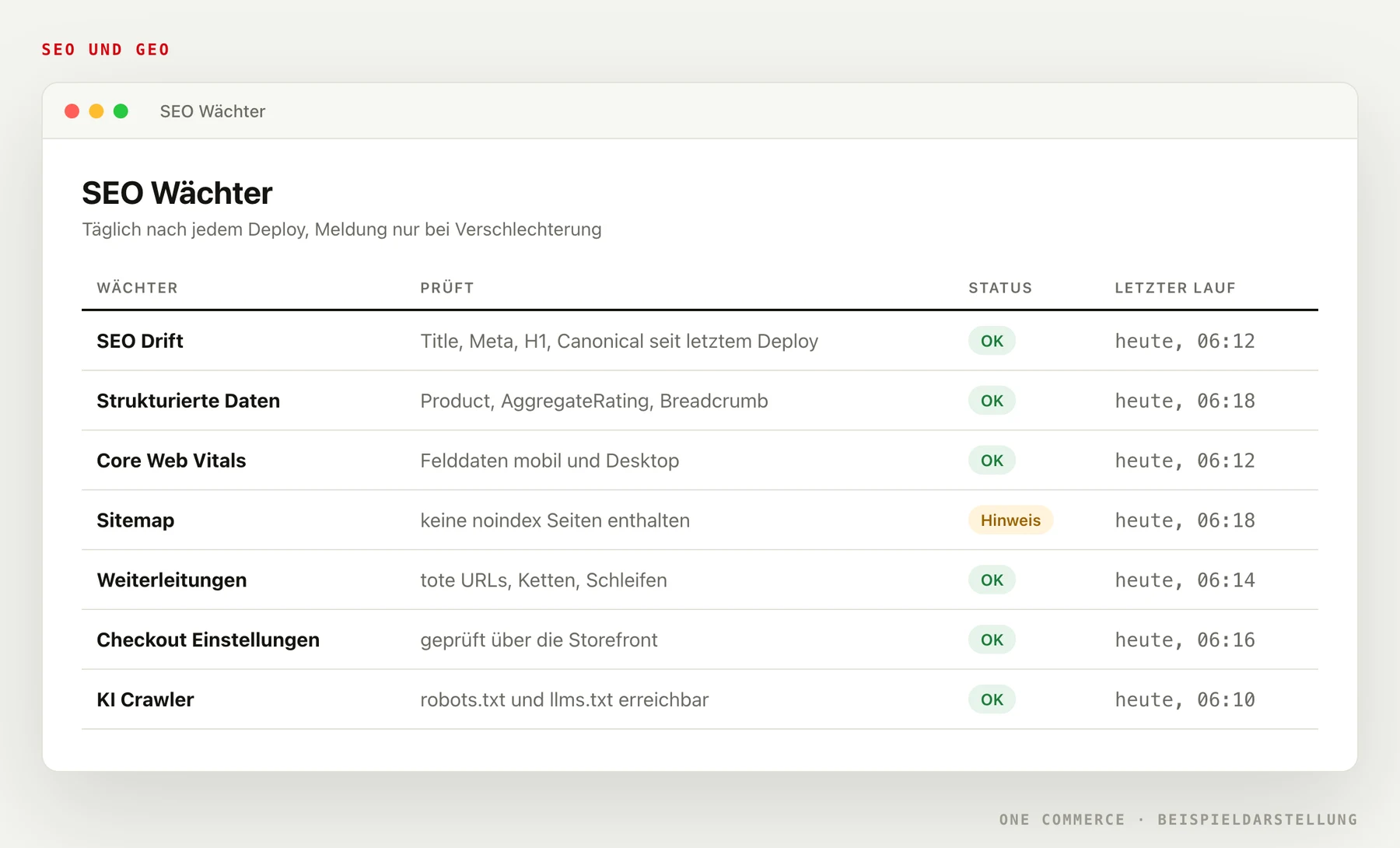Click last run time of Sitemap row
Viewport: 1400px width, 848px height.
pyautogui.click(x=1185, y=520)
